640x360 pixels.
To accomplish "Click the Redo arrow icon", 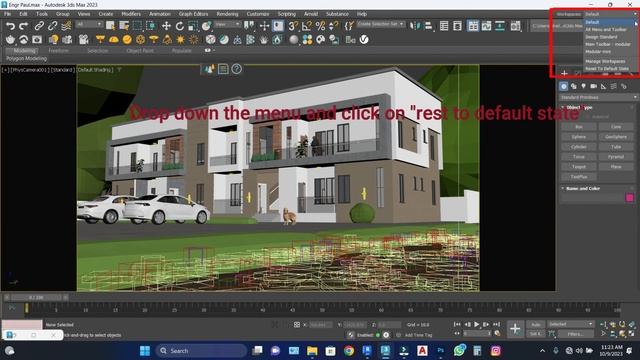I will pos(24,26).
